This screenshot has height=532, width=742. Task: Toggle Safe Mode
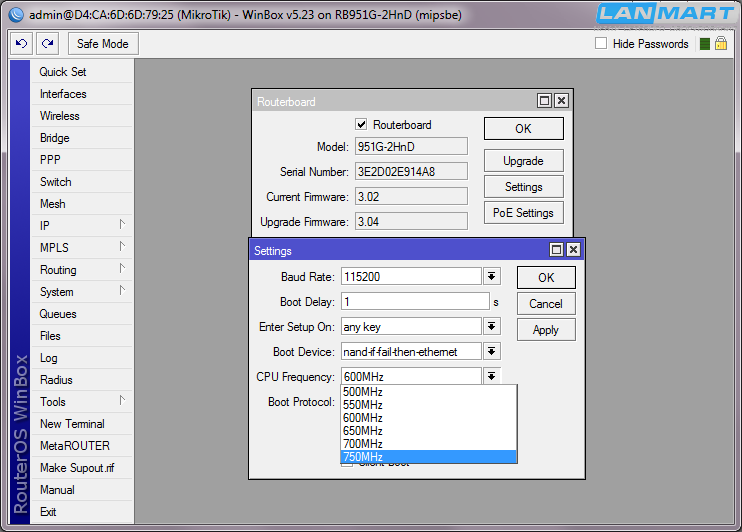click(103, 44)
